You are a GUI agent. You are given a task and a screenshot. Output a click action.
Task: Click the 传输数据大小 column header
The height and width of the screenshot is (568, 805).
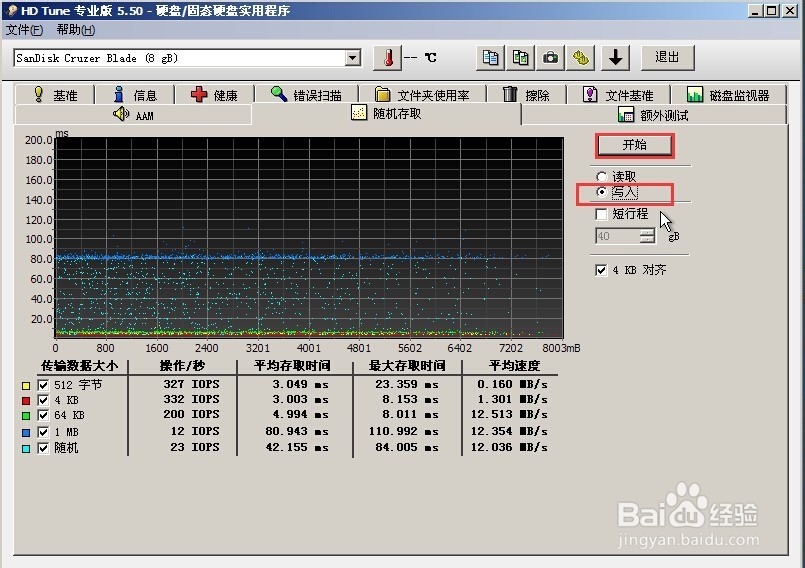coord(80,366)
